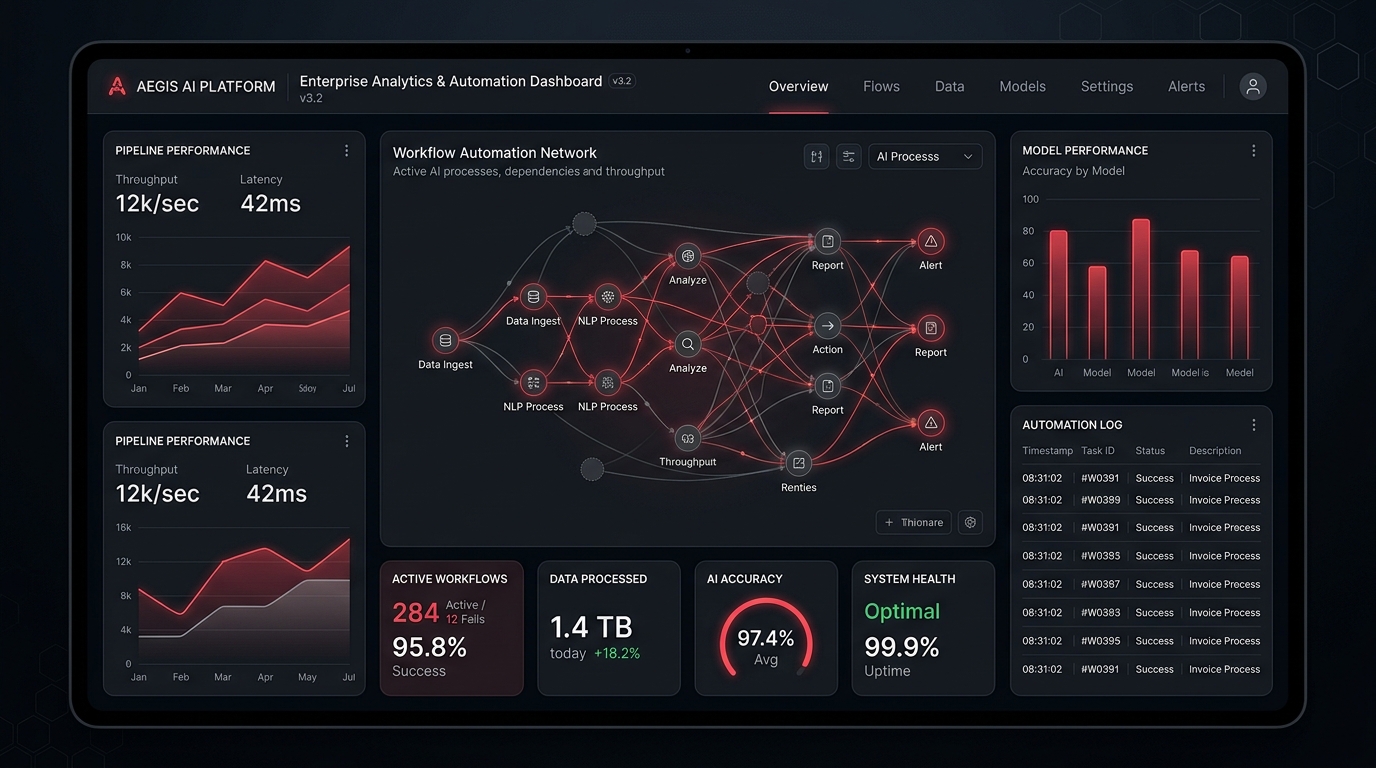The height and width of the screenshot is (768, 1376).
Task: Open the user profile avatar
Action: [x=1253, y=86]
